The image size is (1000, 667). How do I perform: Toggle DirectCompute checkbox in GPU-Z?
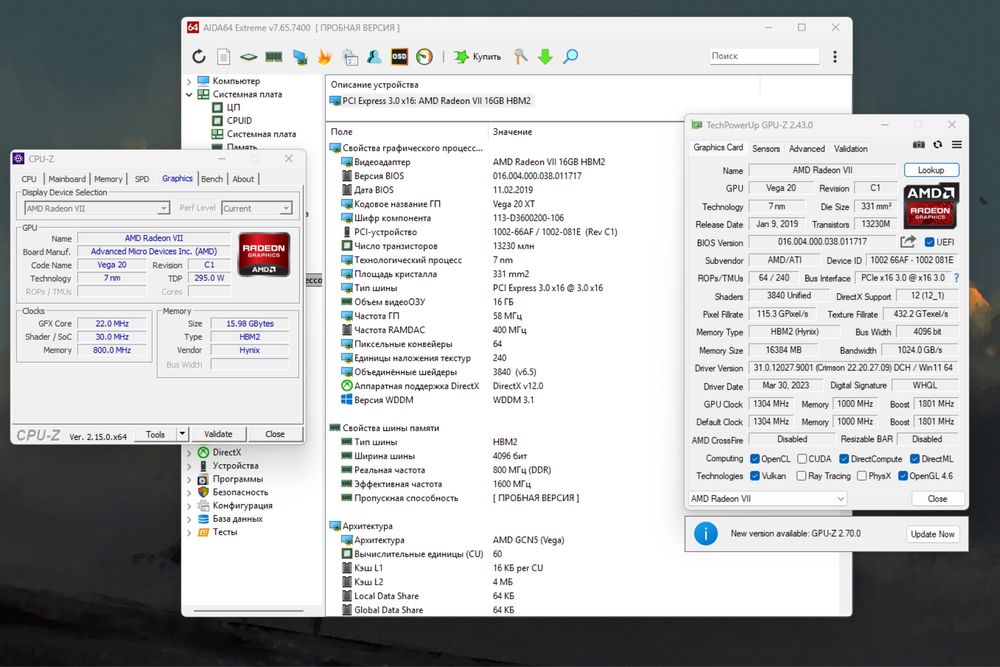coord(844,459)
